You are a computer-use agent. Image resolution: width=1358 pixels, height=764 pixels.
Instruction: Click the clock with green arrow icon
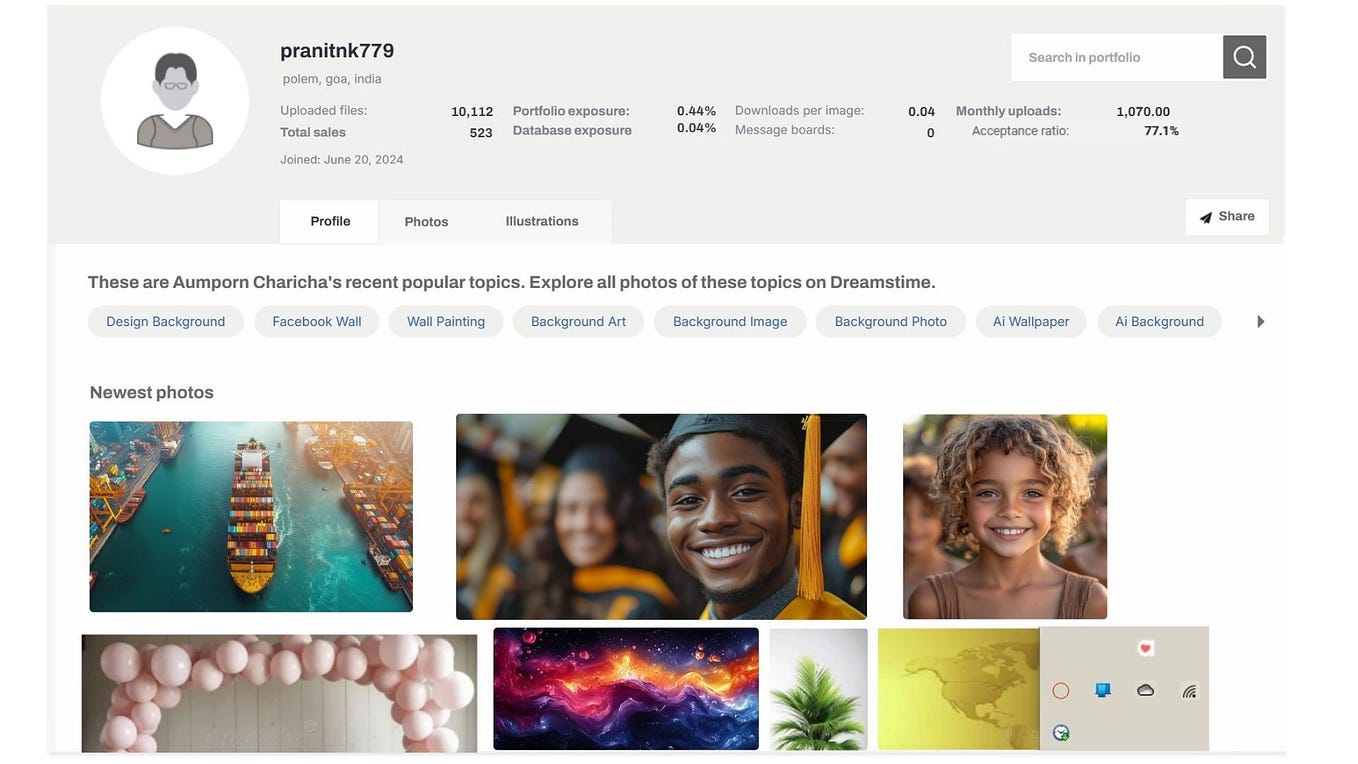click(x=1061, y=733)
